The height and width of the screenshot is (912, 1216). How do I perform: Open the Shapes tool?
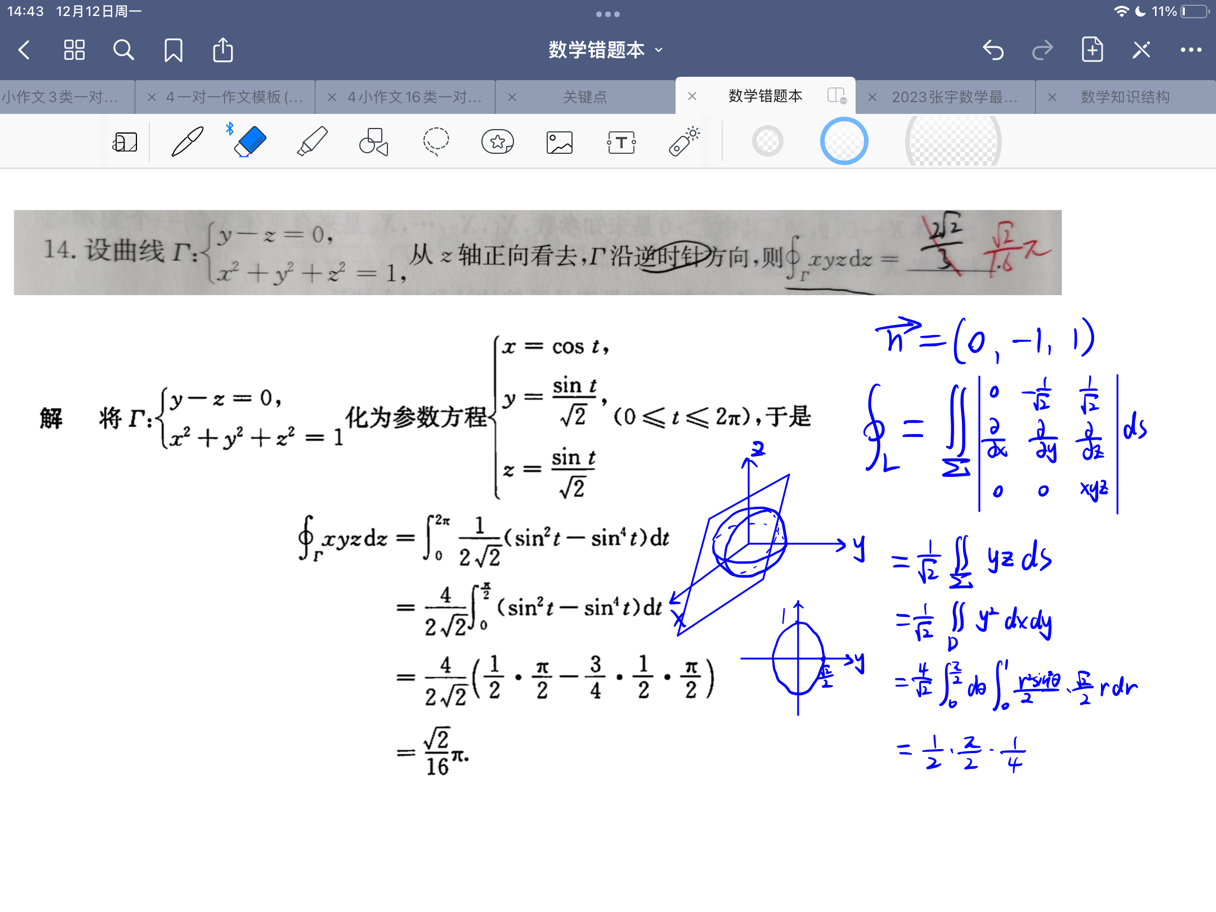pos(372,141)
